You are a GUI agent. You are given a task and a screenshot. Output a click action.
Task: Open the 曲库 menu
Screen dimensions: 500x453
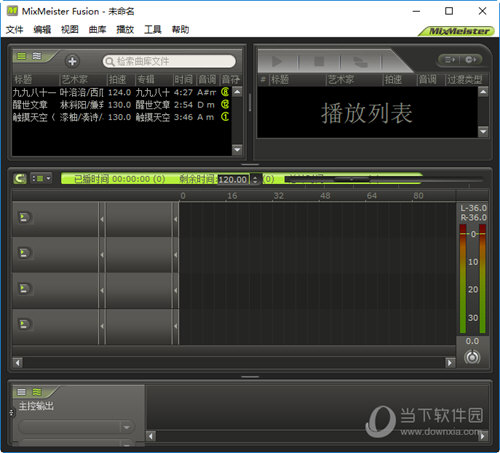click(97, 30)
